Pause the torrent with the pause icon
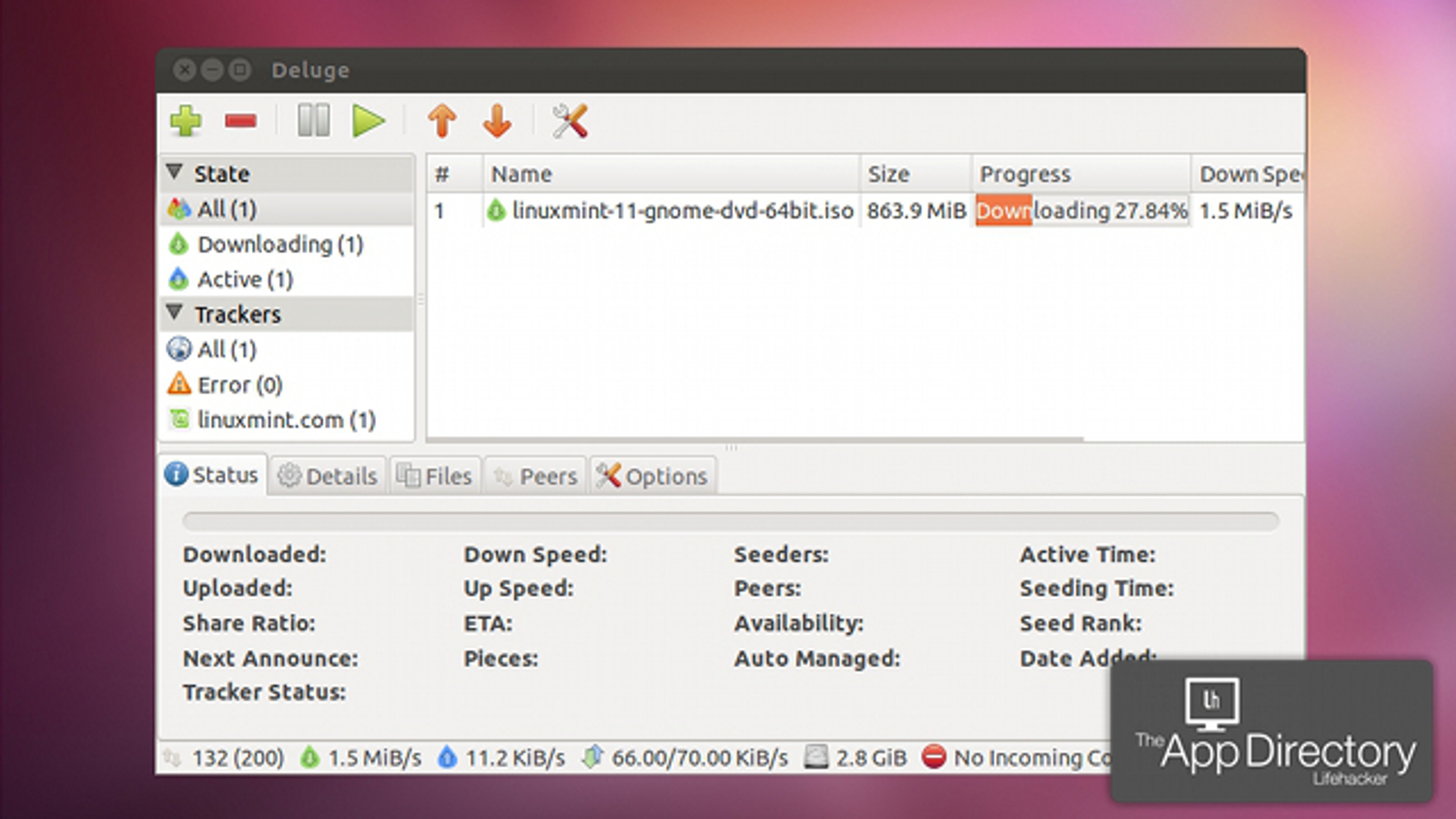 [314, 120]
